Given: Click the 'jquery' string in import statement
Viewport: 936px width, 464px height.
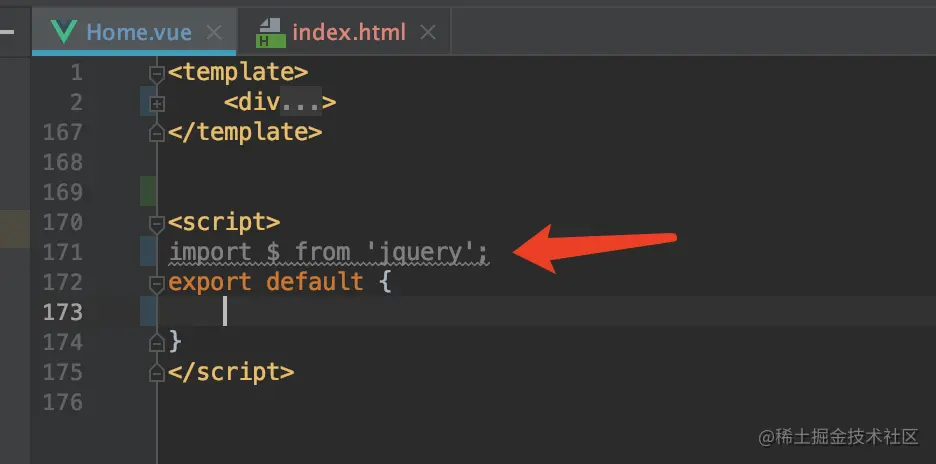Looking at the screenshot, I should point(421,252).
